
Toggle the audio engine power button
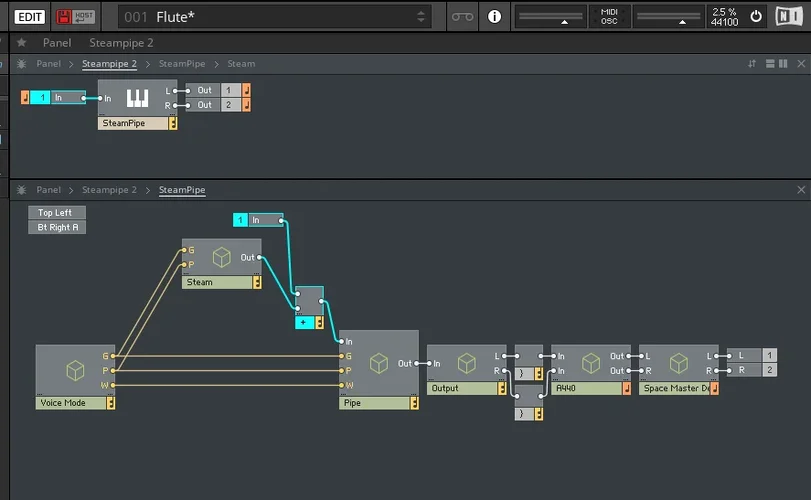tap(756, 16)
